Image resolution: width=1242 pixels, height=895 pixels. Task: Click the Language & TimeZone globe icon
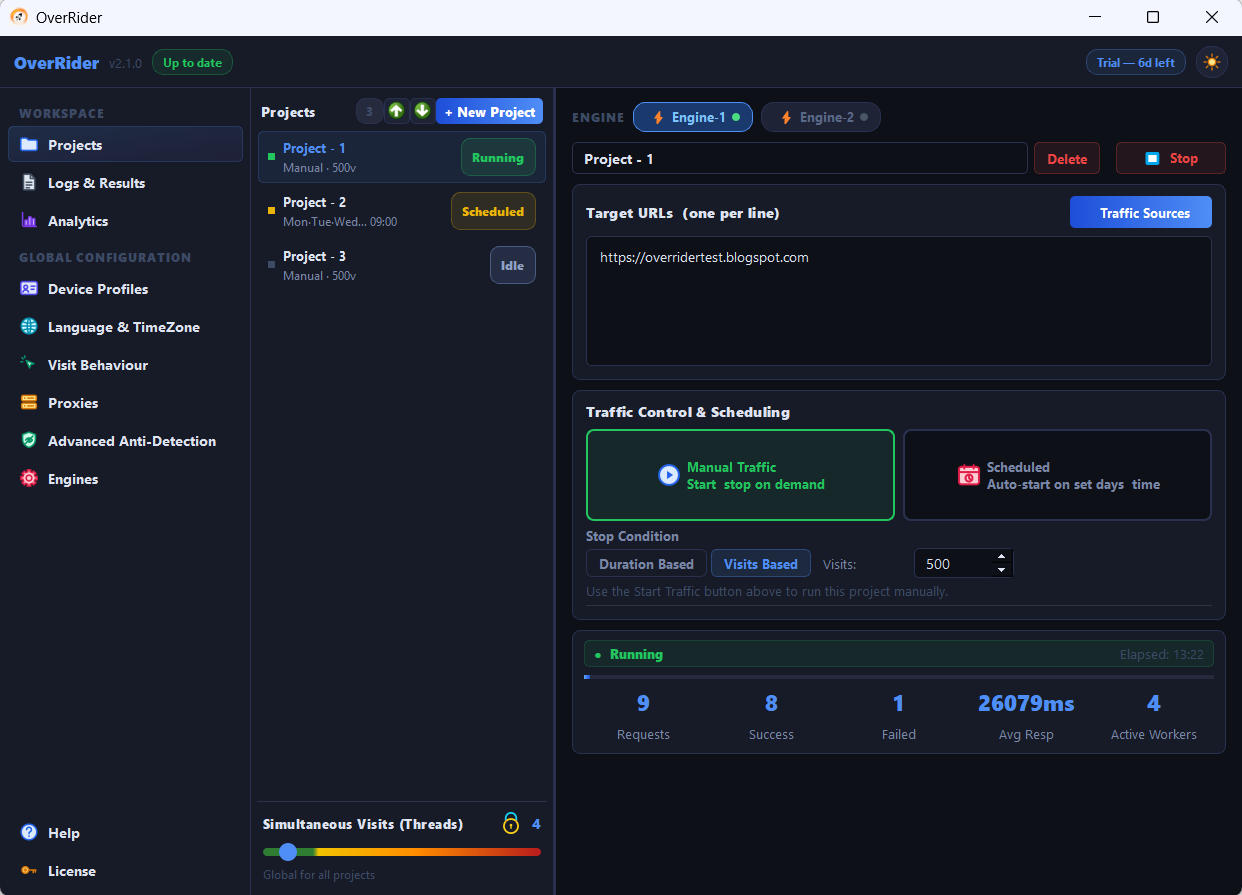(29, 327)
